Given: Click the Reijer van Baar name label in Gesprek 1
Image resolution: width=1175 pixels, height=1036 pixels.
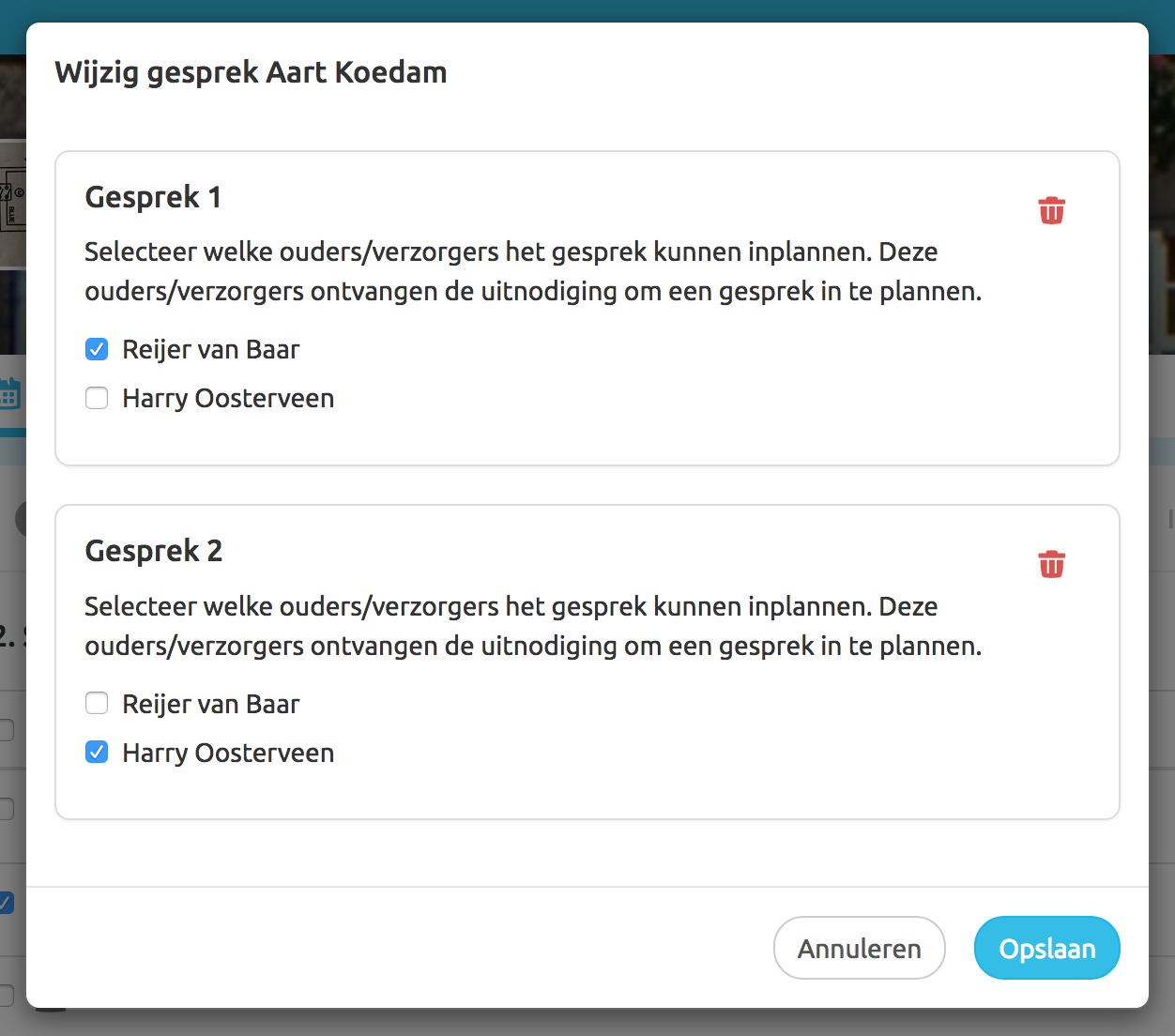Looking at the screenshot, I should [211, 349].
